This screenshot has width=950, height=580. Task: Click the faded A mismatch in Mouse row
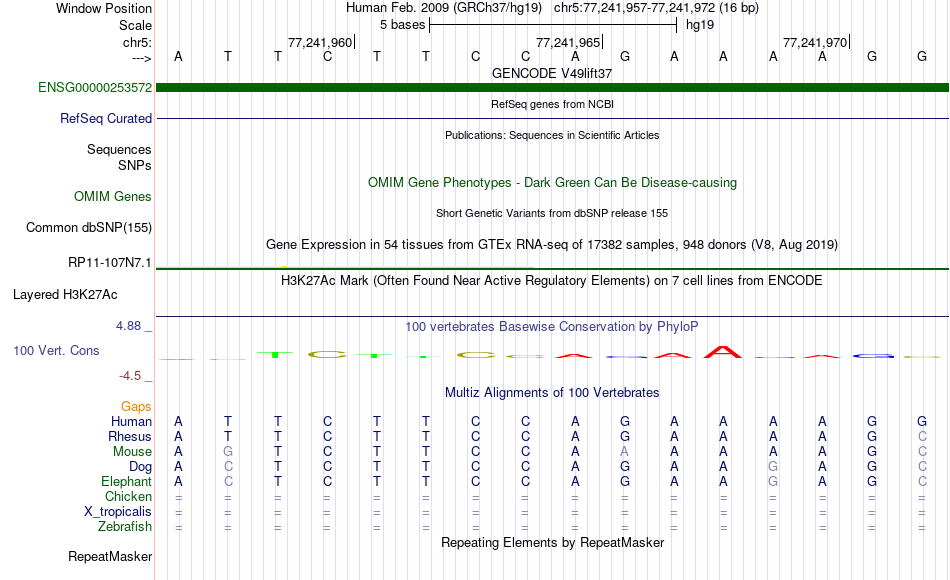[625, 452]
